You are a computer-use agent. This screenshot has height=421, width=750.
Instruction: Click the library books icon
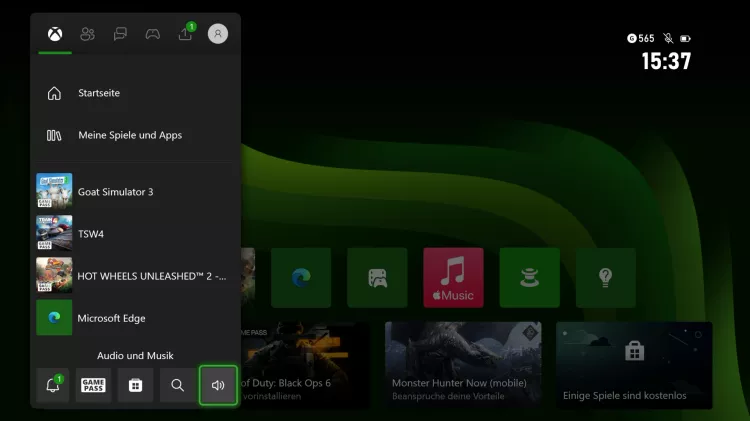pos(54,135)
